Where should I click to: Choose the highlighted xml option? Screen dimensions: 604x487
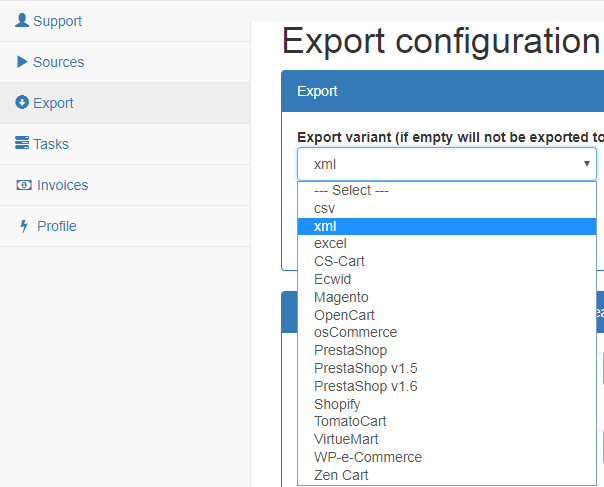[x=447, y=226]
